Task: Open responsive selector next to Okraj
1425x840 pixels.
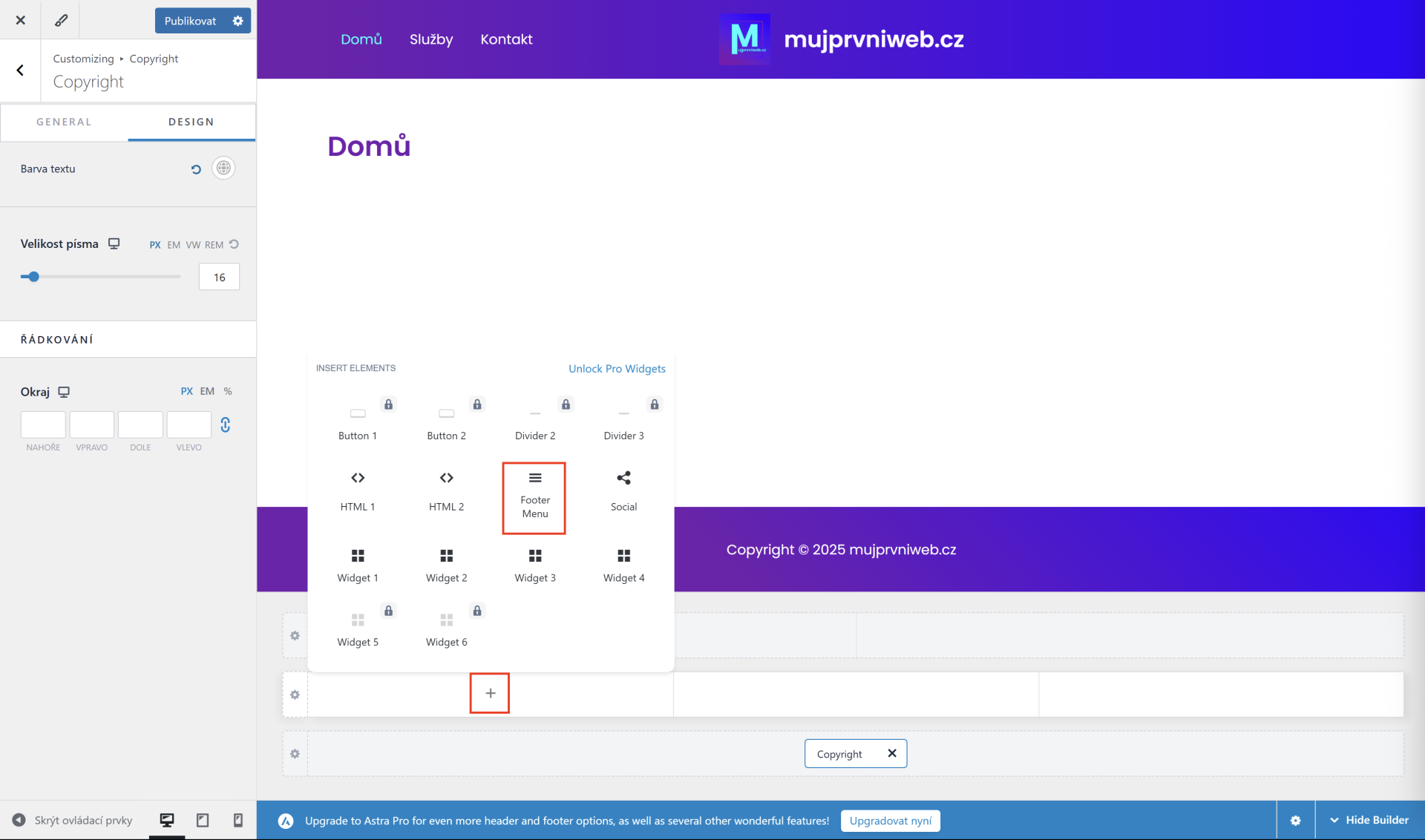Action: coord(64,392)
